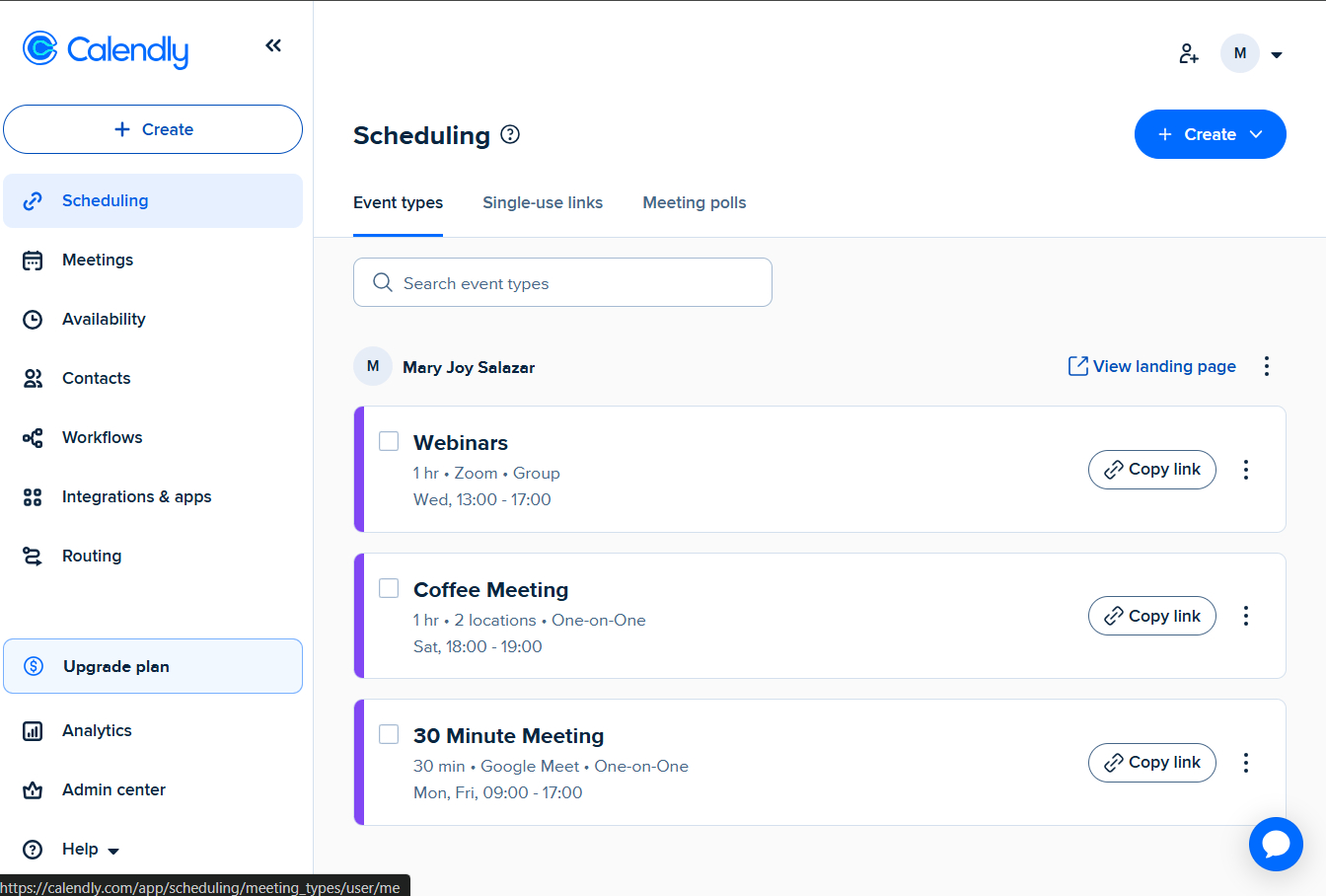Click the Mary Joy Salazar name
Screen dimensions: 1326x896
pyautogui.click(x=469, y=367)
